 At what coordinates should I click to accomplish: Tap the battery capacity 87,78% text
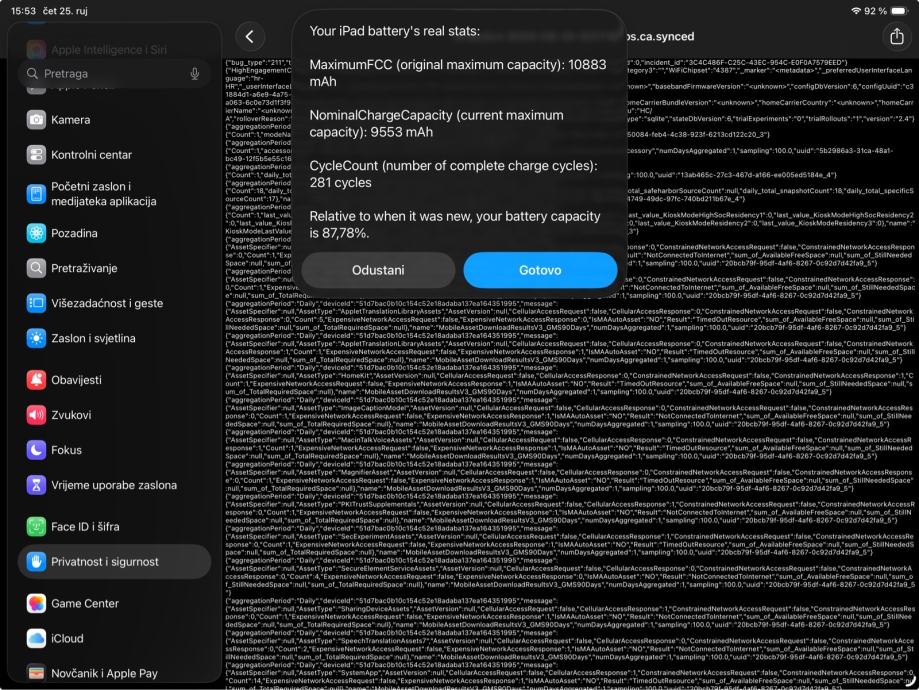tap(455, 225)
